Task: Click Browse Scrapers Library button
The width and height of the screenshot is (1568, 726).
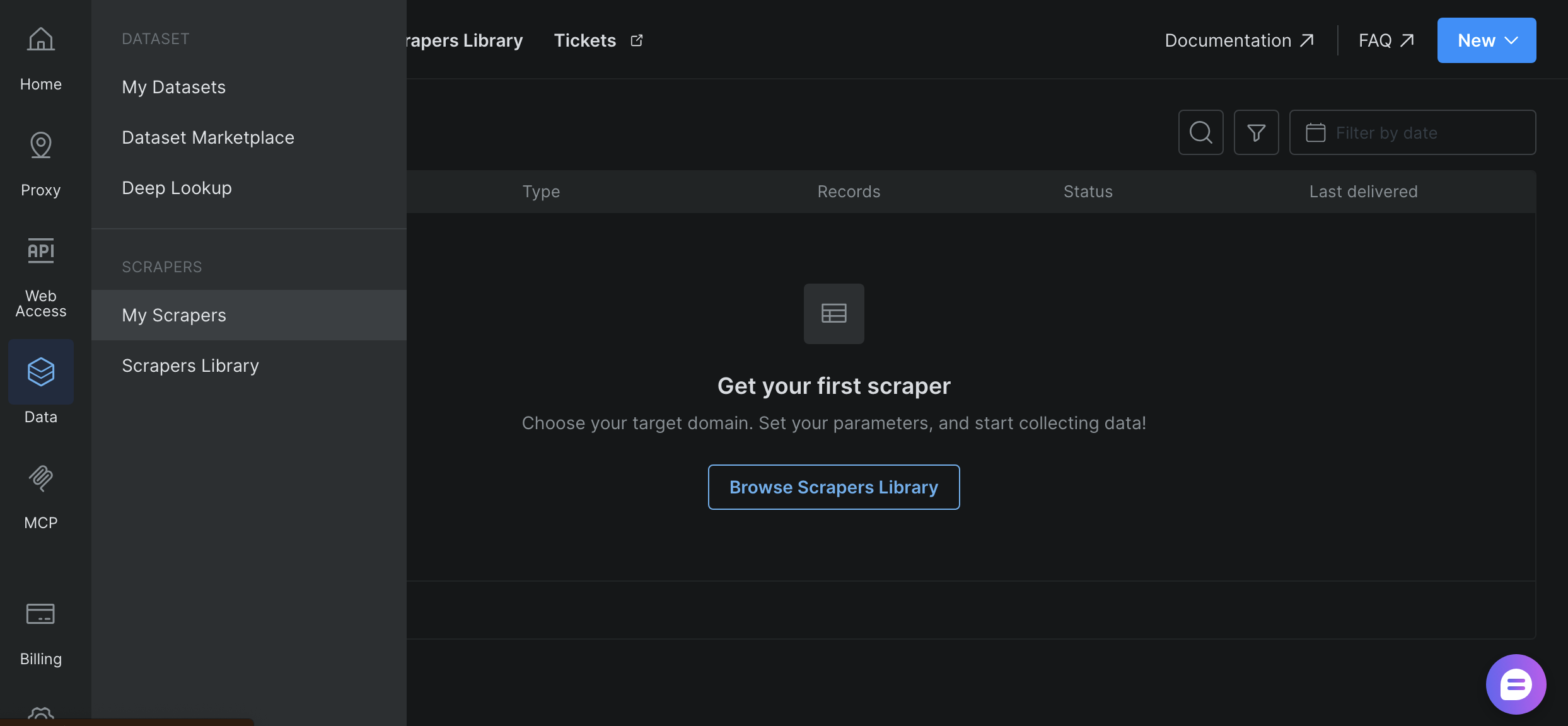Action: coord(833,487)
